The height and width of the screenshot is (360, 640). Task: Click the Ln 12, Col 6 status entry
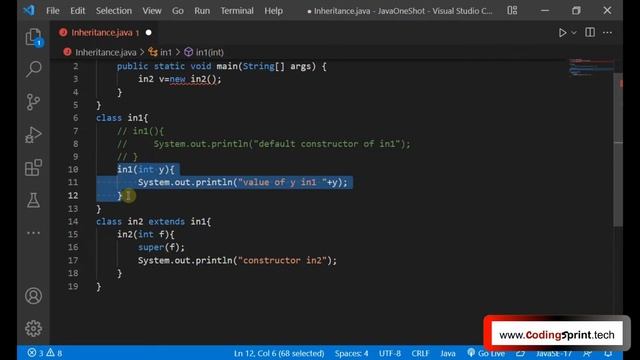click(x=279, y=353)
